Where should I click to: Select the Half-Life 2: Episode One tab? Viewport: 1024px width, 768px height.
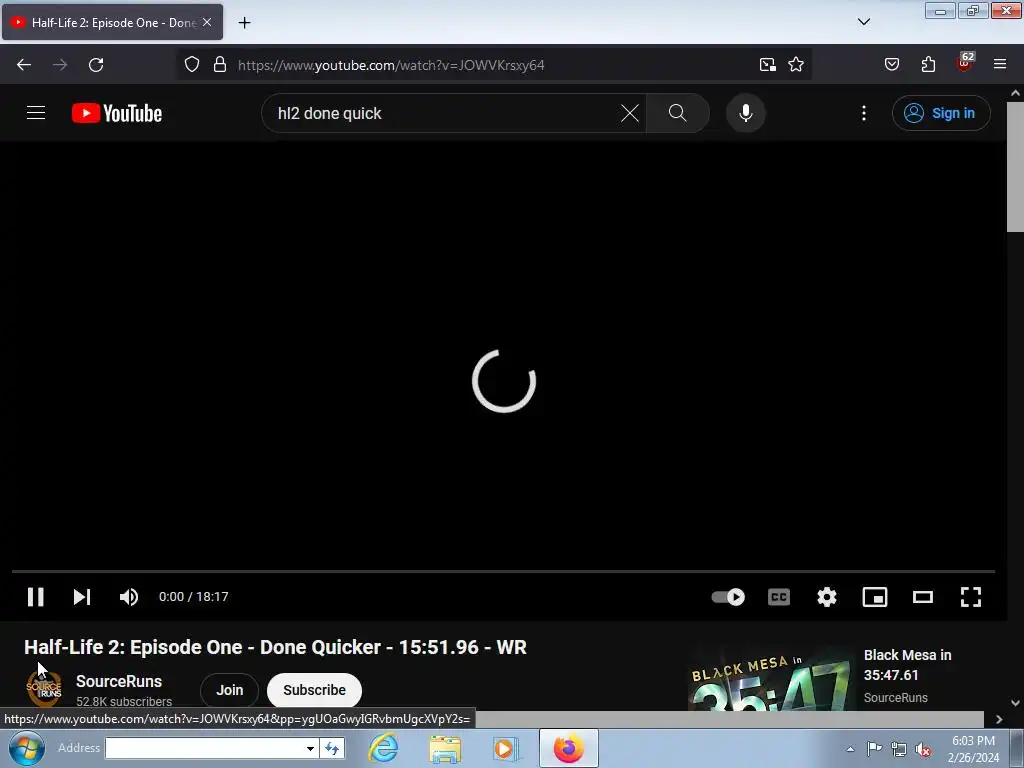coord(112,22)
